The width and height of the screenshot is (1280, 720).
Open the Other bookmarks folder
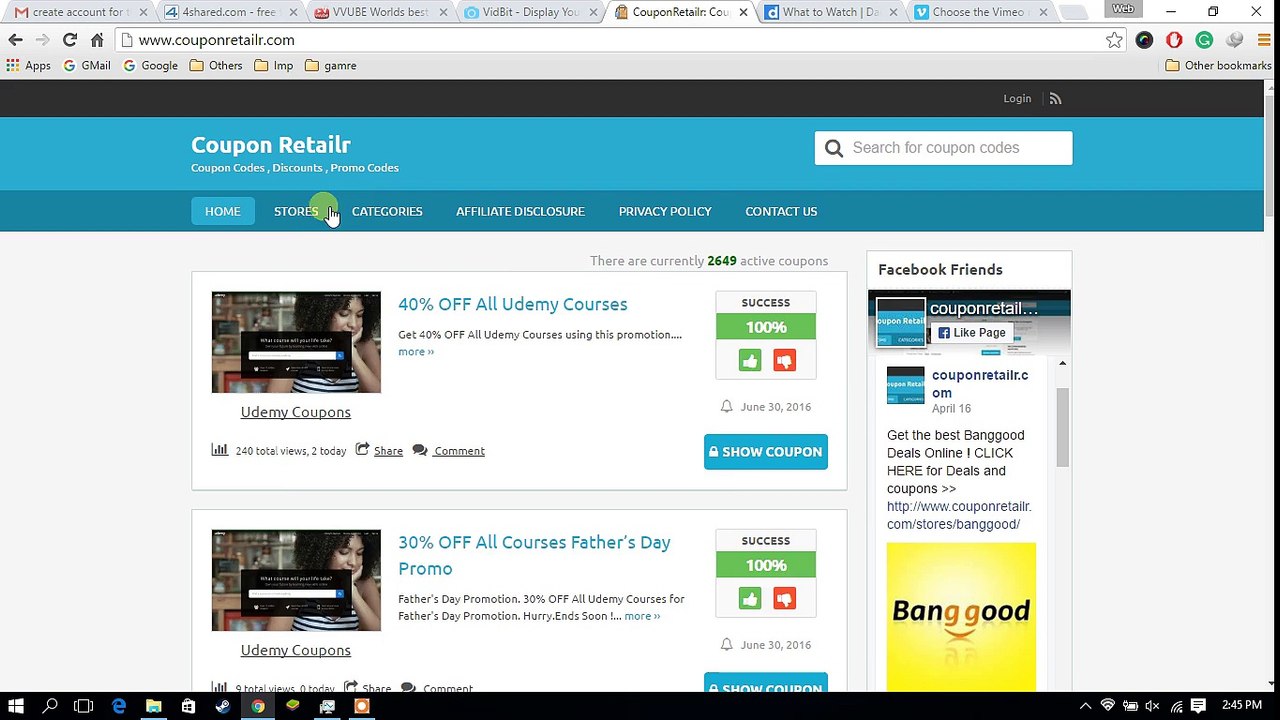pos(1219,65)
